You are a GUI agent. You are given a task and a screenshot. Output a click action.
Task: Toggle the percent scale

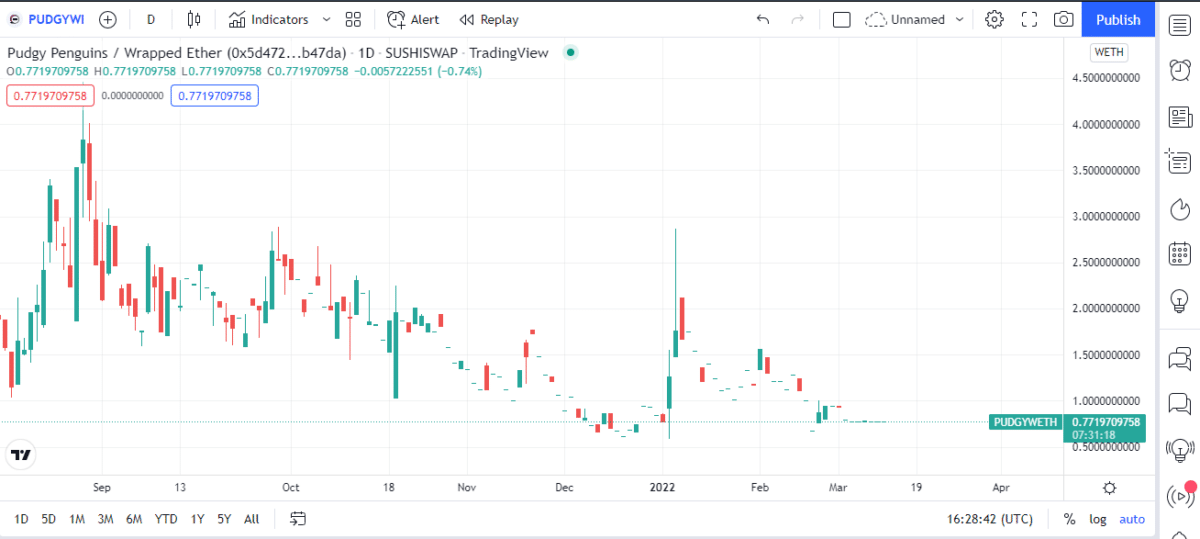point(1069,519)
